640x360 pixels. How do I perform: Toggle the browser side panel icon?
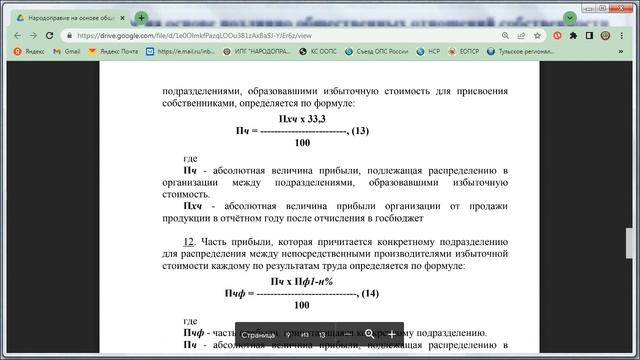589,36
